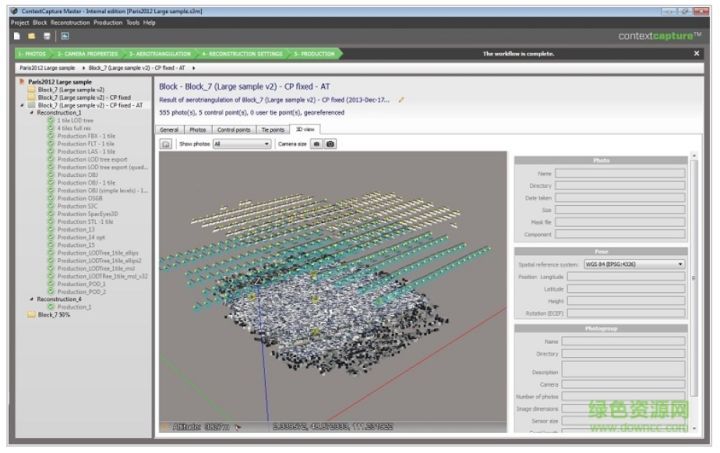Click the fourth toolbar icon beside Save
Screen dimensions: 720x453
[x=64, y=36]
